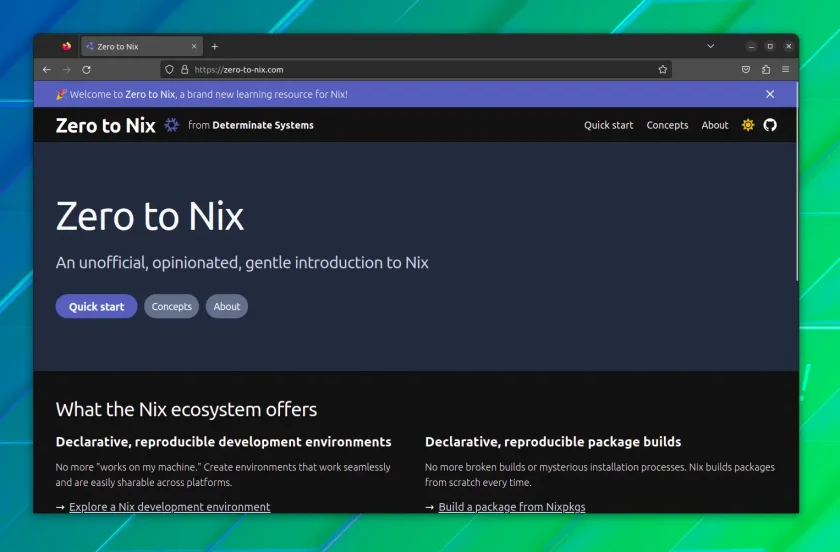Viewport: 840px width, 552px height.
Task: Click the Zero to Nix header logo text
Action: [x=106, y=125]
